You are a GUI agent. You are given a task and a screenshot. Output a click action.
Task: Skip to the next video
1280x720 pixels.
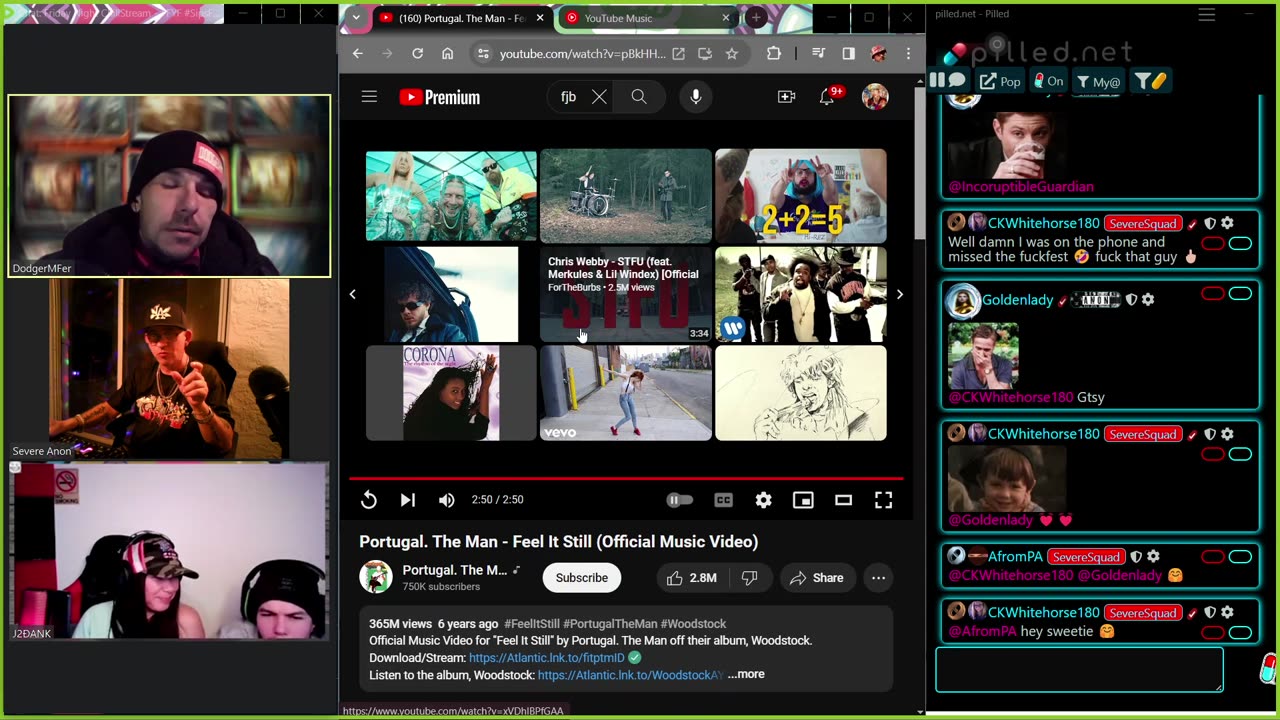(408, 500)
